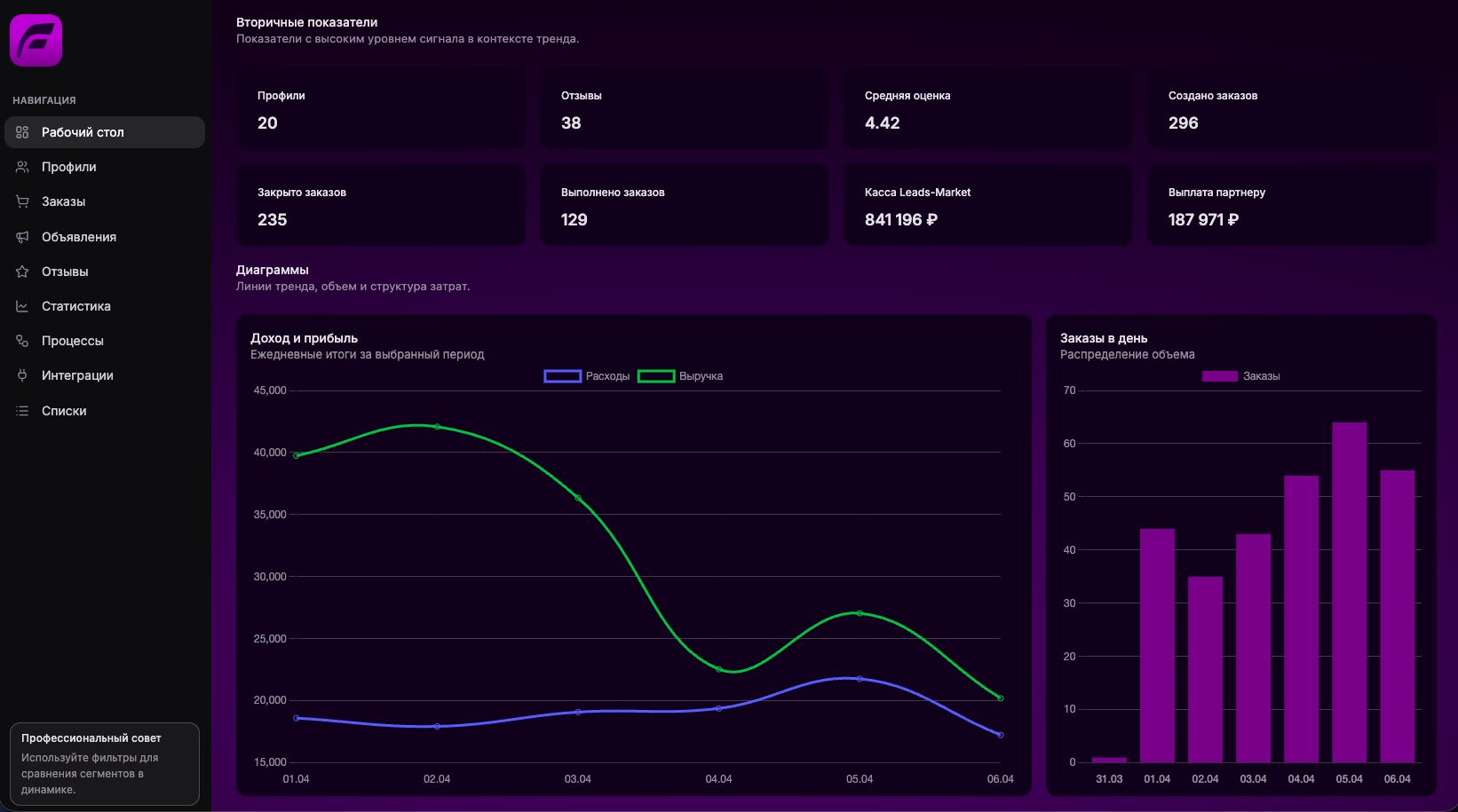Click the 06.04 bar in orders chart
Screen dimensions: 1458x812
click(1398, 616)
